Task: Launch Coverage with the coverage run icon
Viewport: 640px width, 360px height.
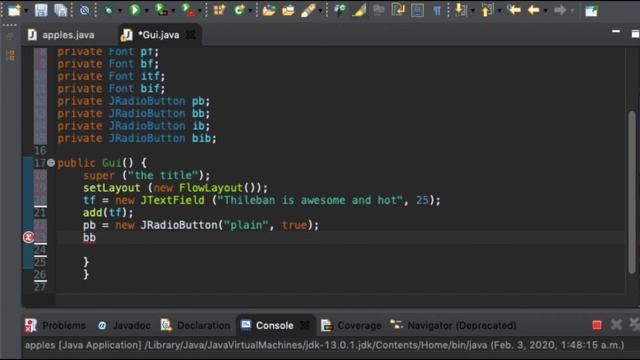Action: pos(161,10)
